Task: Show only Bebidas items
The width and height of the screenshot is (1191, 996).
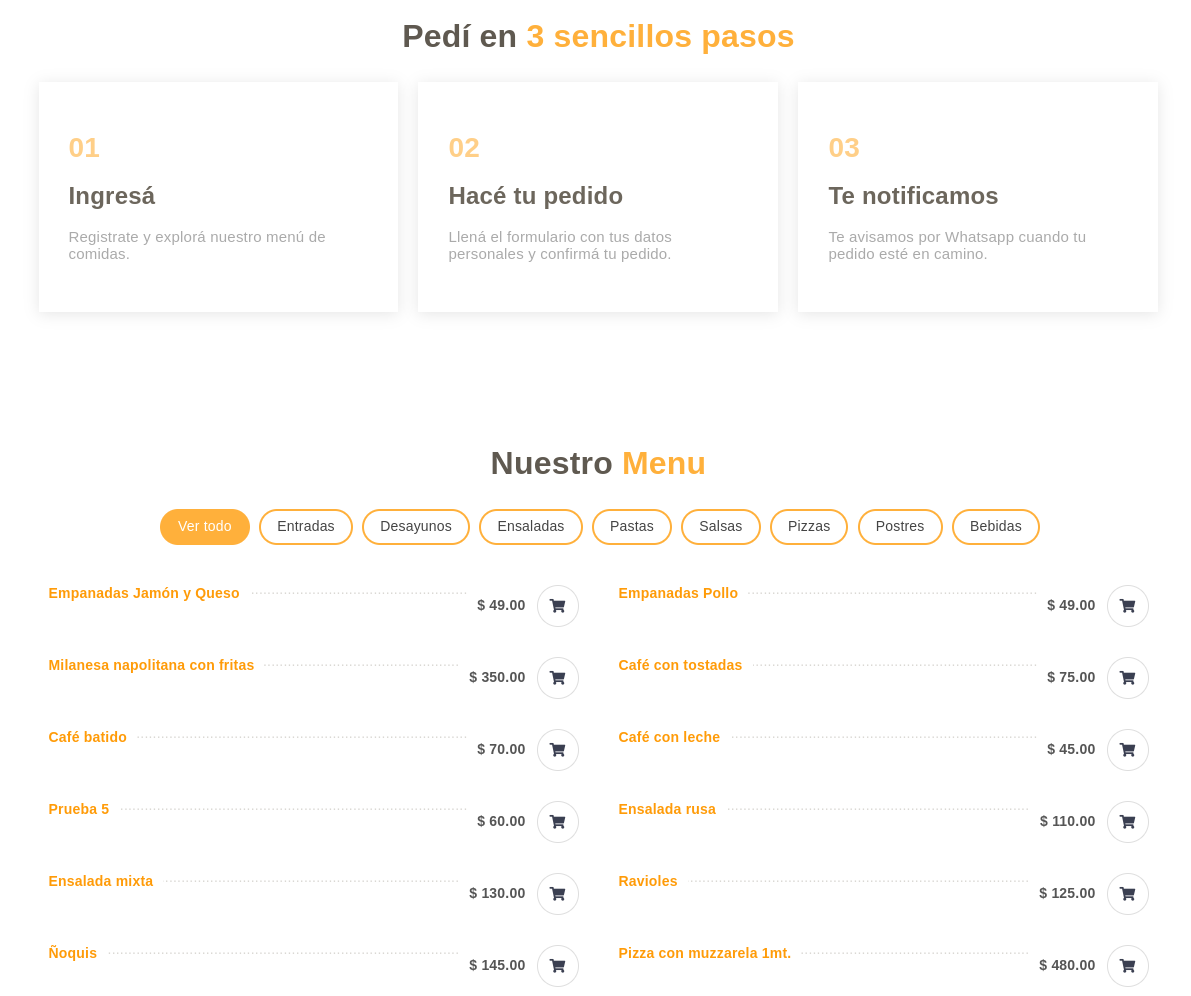Action: pyautogui.click(x=995, y=527)
